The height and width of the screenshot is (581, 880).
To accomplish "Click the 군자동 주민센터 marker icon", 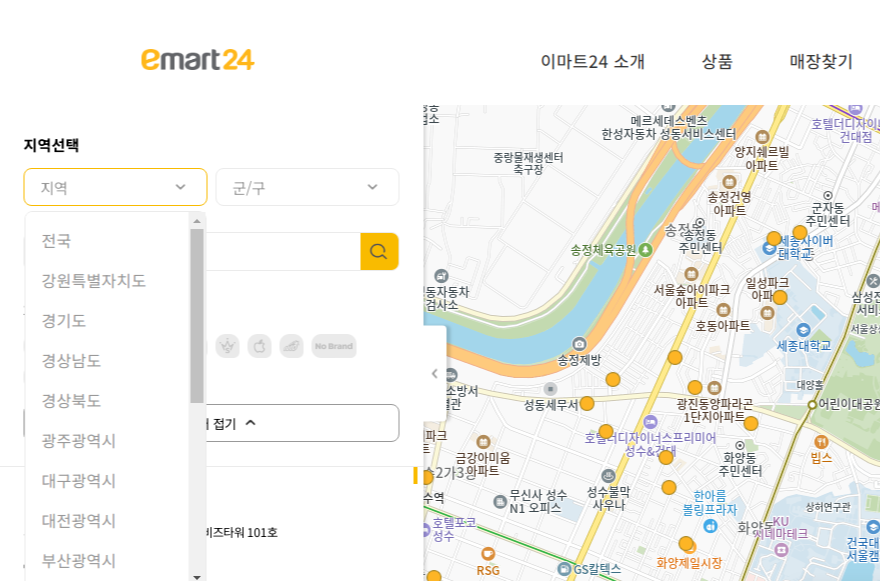I will pyautogui.click(x=828, y=195).
